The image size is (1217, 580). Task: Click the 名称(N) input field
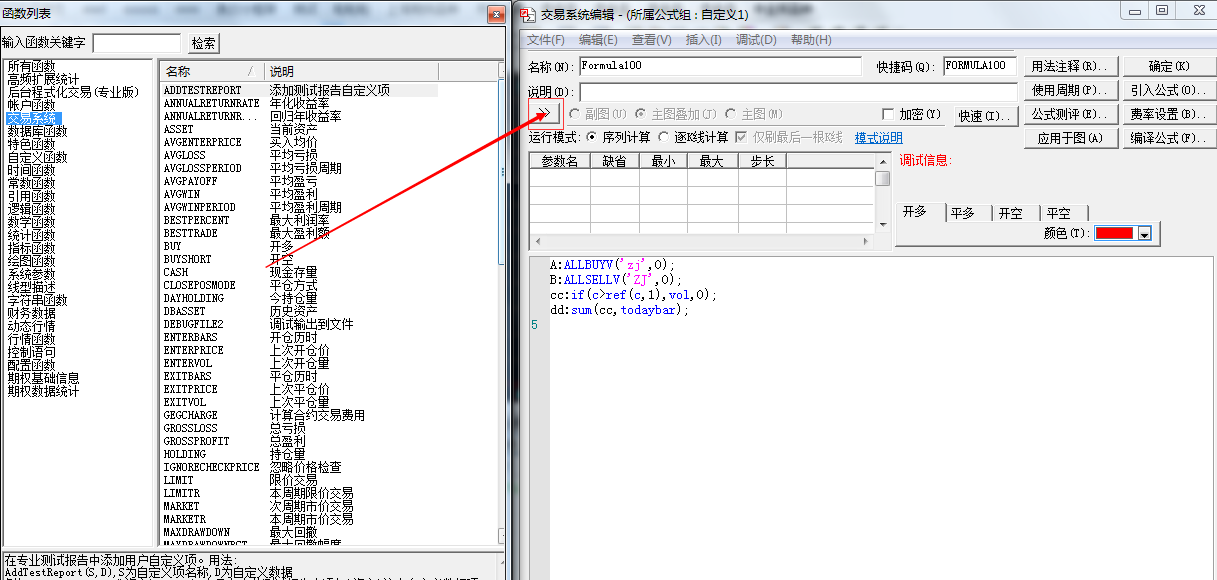pos(720,66)
